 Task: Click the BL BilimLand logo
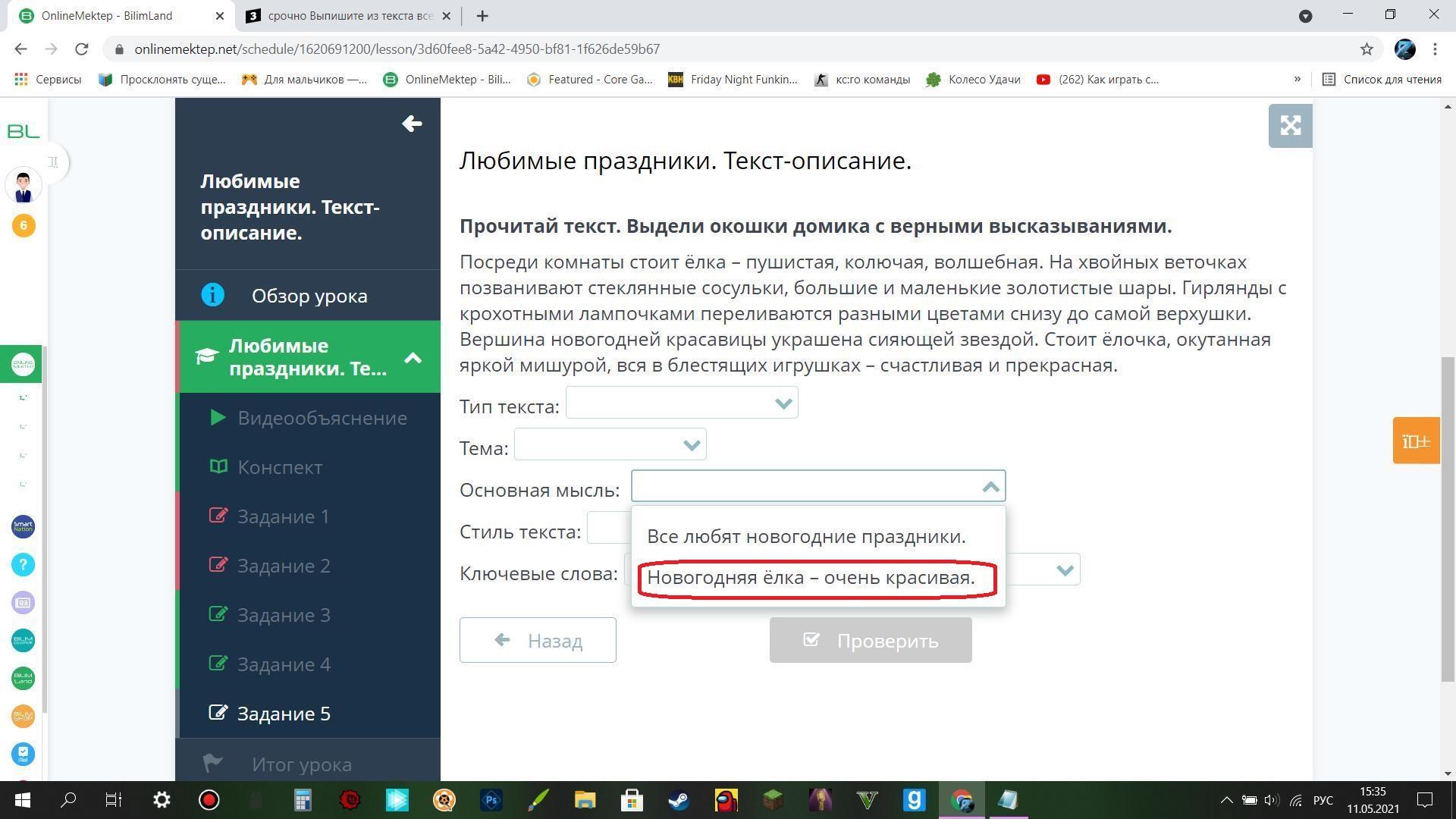click(x=23, y=132)
